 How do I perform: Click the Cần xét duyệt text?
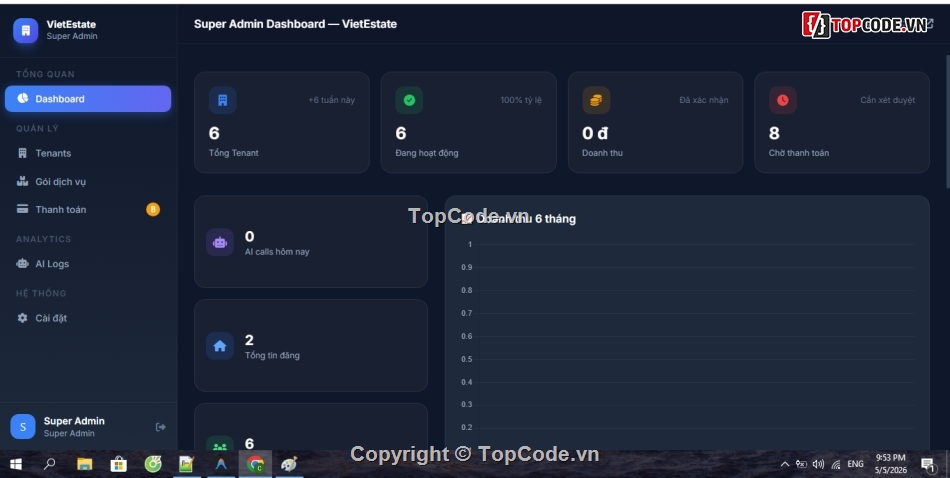coord(888,100)
